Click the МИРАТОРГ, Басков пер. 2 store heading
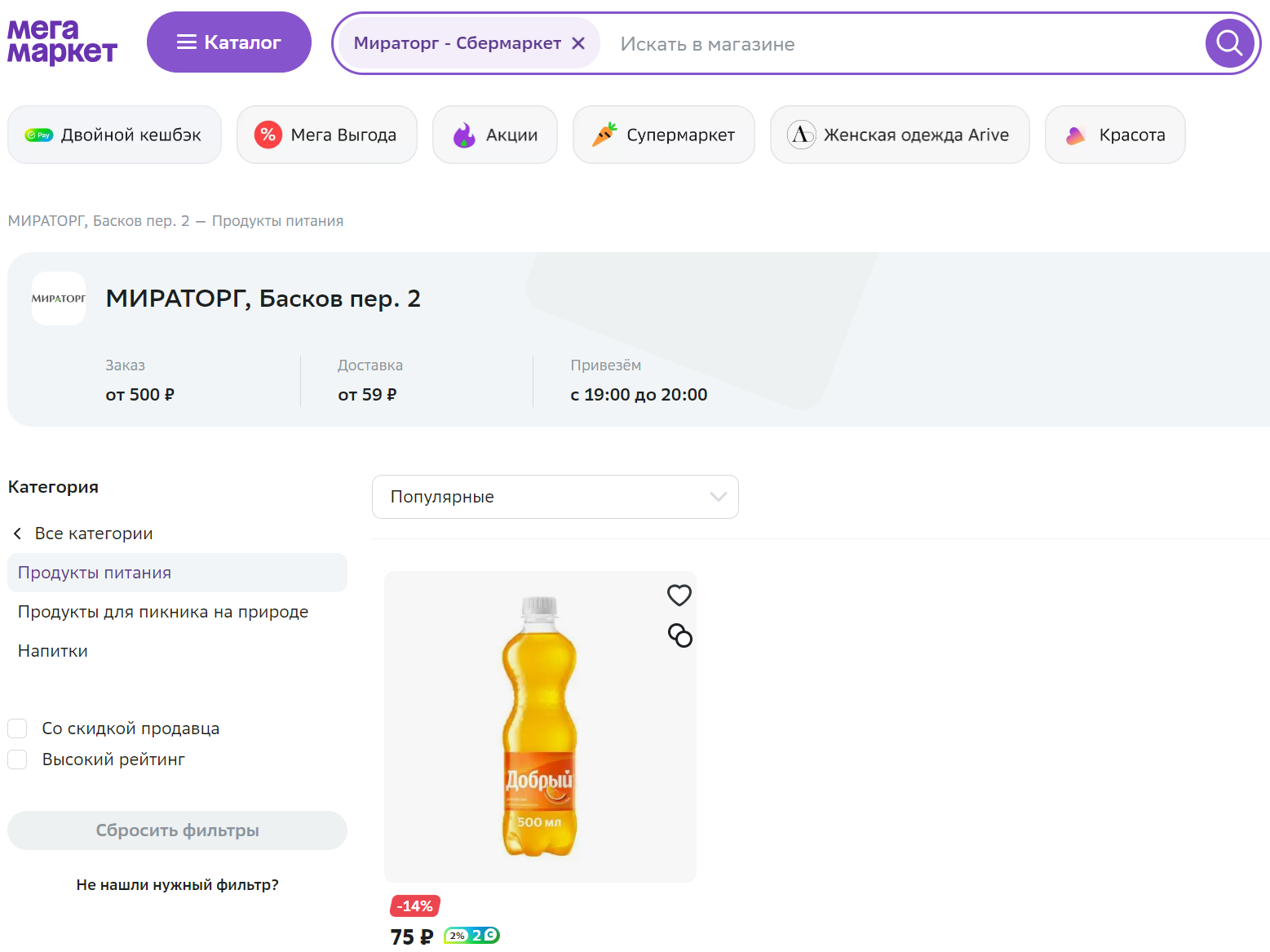The width and height of the screenshot is (1270, 952). tap(263, 299)
